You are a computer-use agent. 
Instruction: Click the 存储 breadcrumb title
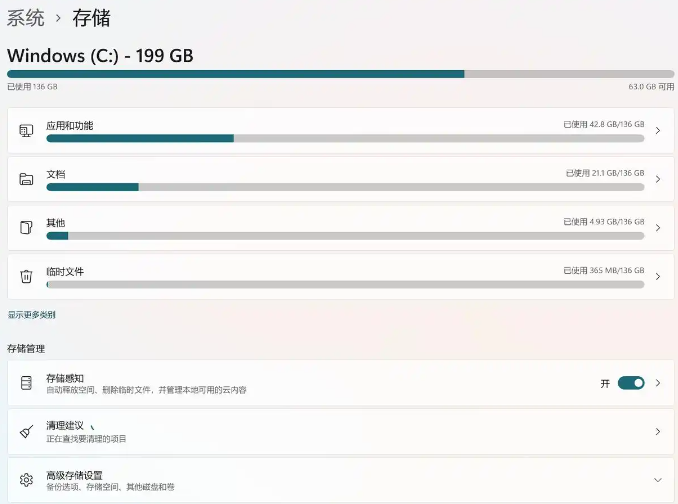coord(92,18)
